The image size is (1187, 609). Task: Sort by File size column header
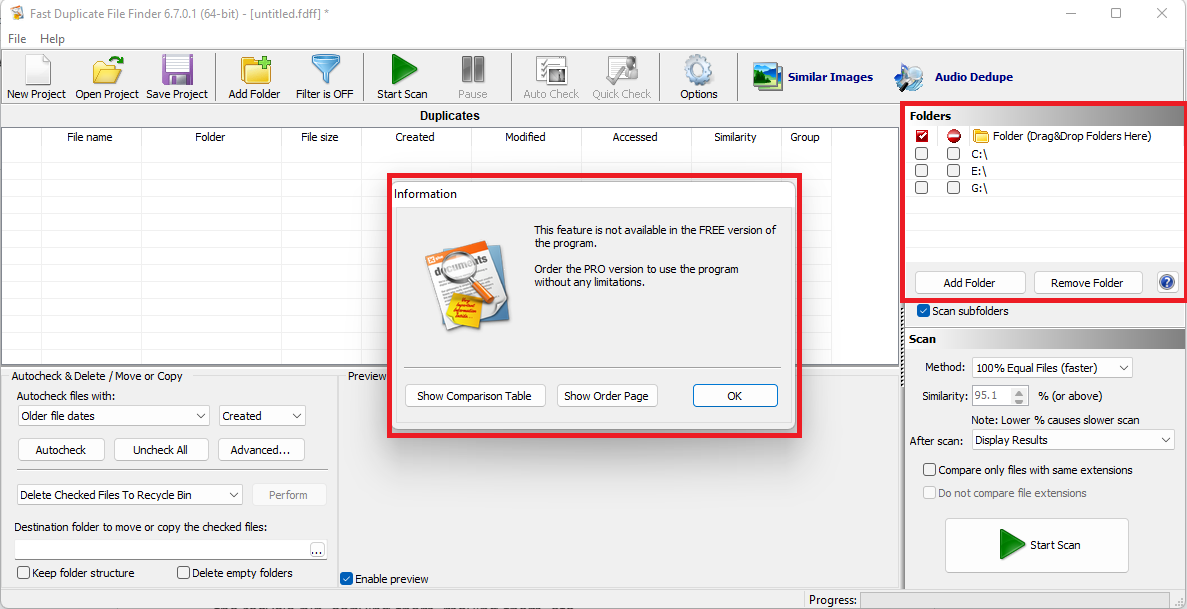[319, 137]
